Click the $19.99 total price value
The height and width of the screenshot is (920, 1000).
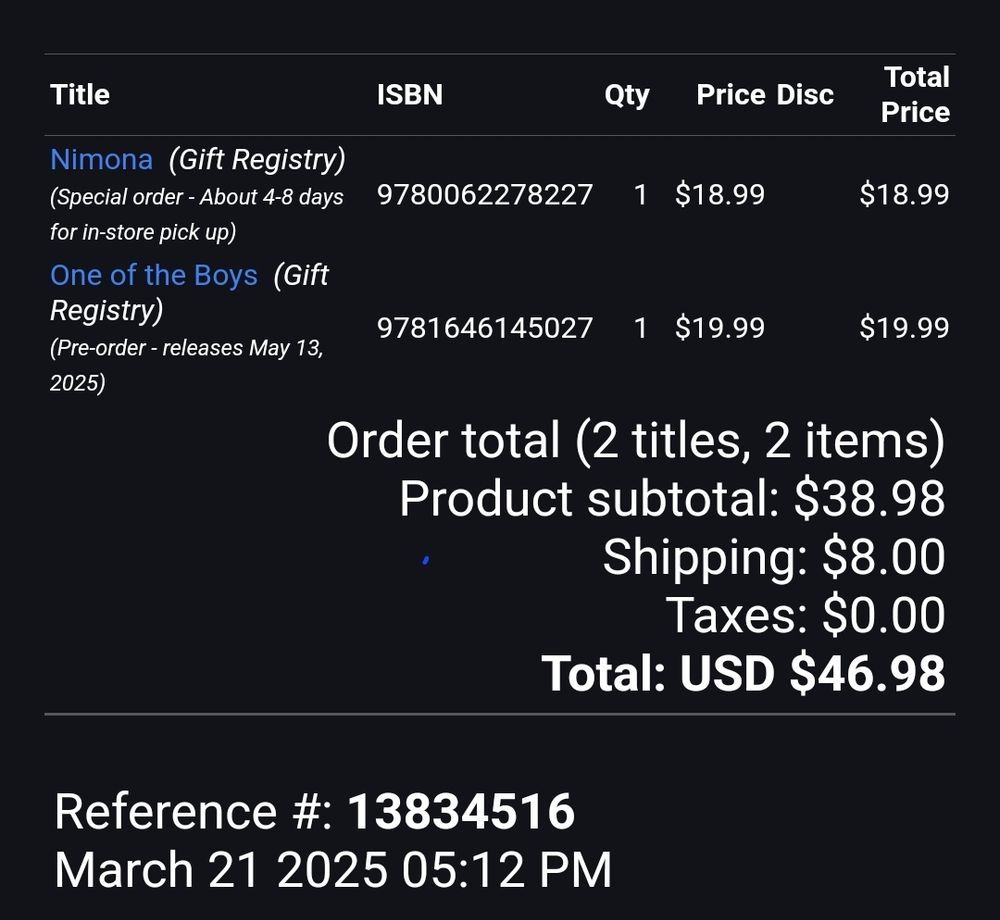click(904, 328)
